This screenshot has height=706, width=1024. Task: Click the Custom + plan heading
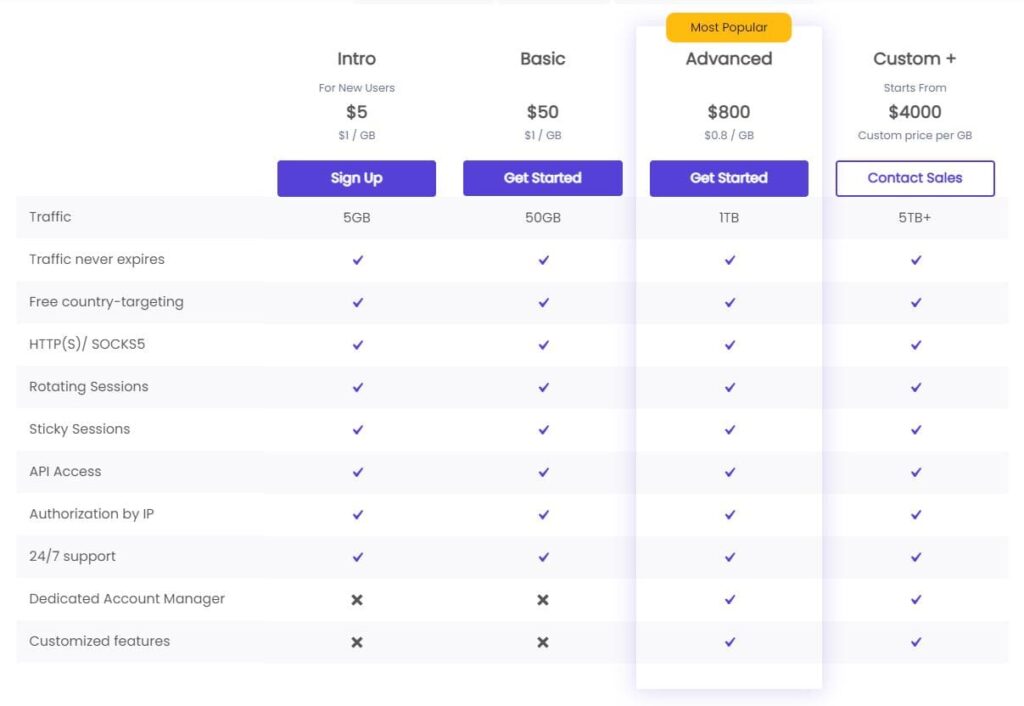coord(915,59)
